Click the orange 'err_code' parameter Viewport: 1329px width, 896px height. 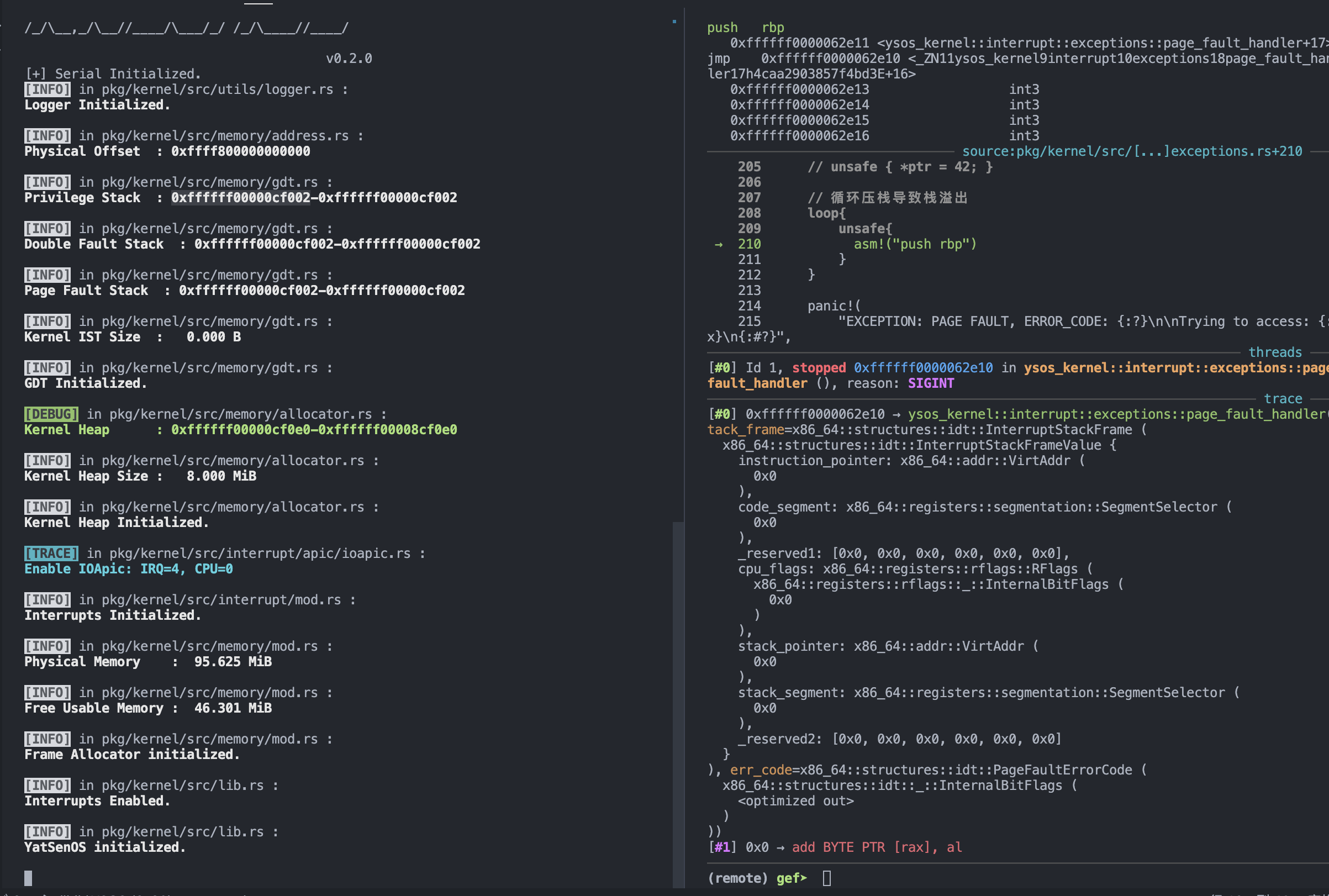pos(761,769)
